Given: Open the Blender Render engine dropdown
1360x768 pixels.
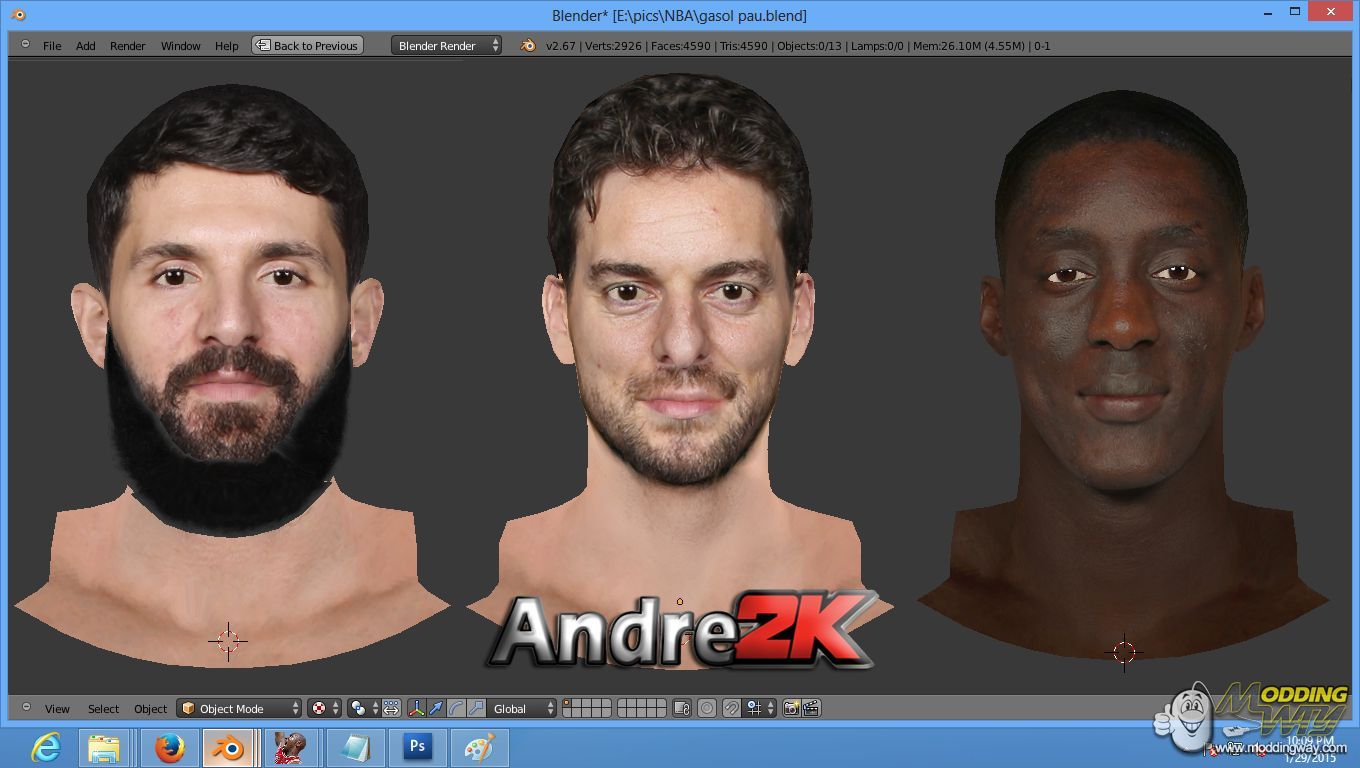Looking at the screenshot, I should pyautogui.click(x=446, y=45).
